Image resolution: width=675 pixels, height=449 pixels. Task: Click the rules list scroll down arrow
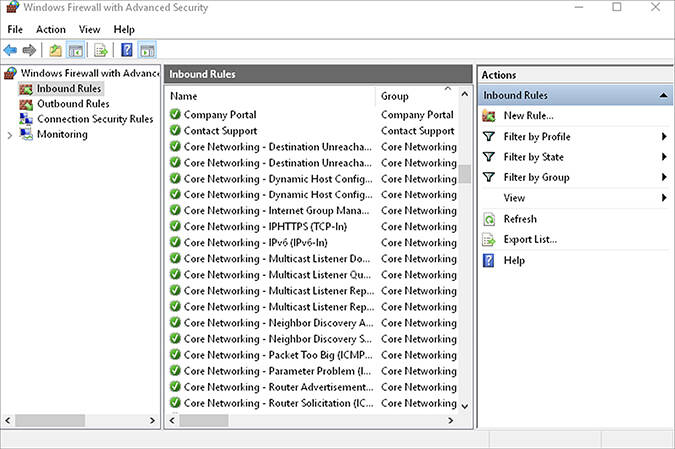pos(464,406)
